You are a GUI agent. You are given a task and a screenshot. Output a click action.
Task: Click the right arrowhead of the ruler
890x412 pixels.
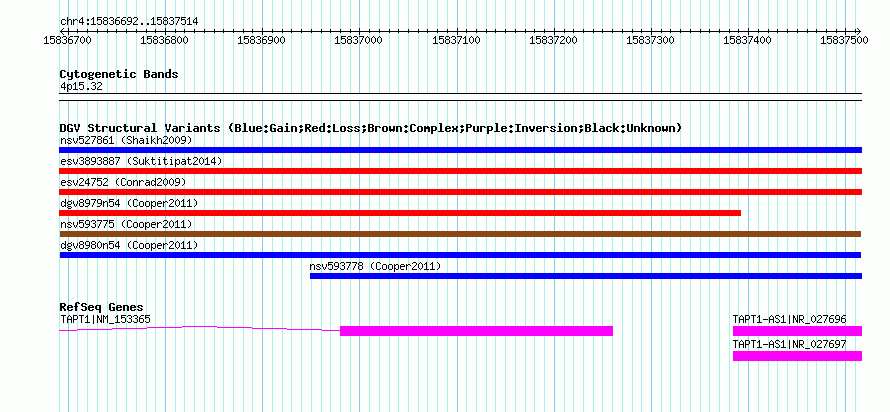[x=858, y=31]
